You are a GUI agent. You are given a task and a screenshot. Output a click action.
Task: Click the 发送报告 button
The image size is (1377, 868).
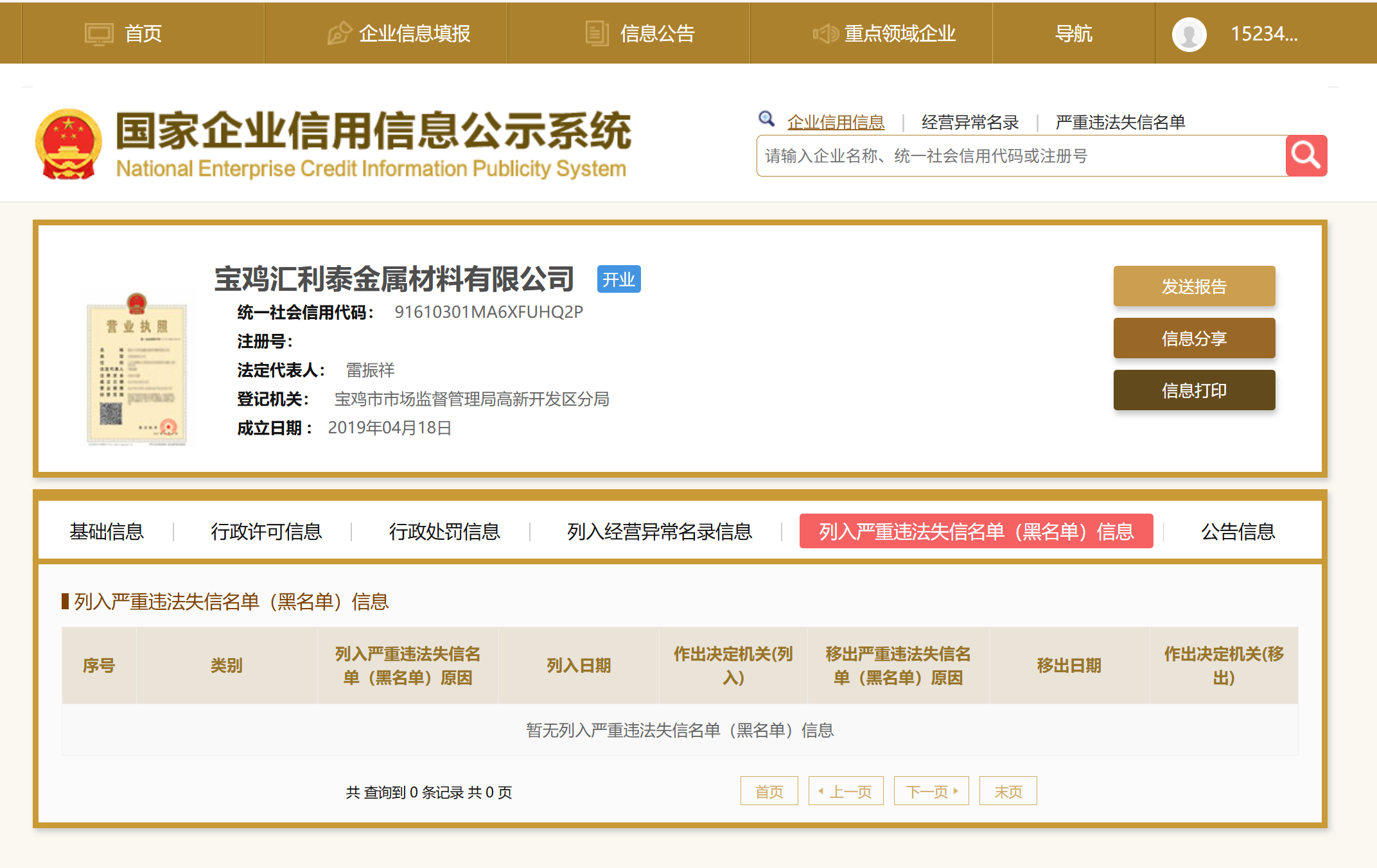pos(1193,286)
